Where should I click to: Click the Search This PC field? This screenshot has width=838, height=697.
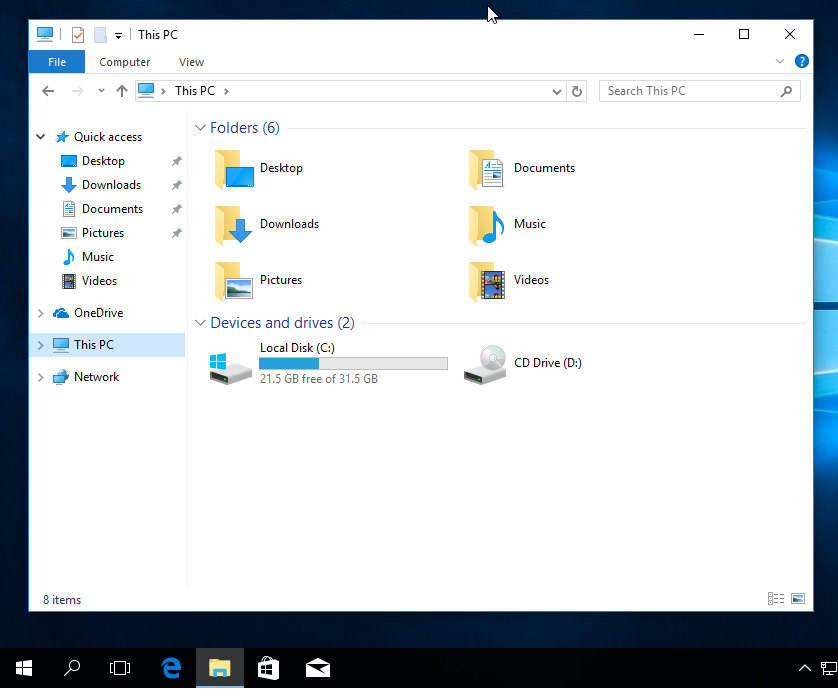[690, 91]
